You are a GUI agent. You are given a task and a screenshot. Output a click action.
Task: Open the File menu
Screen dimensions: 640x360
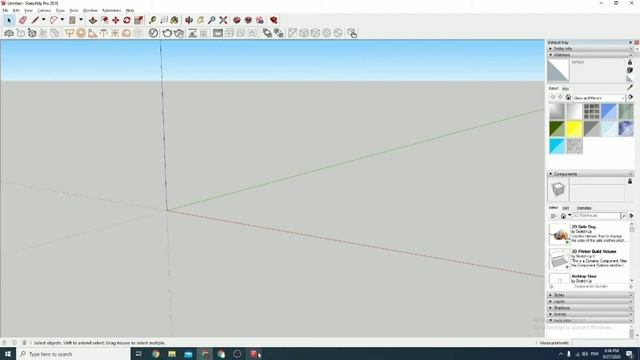(5, 10)
